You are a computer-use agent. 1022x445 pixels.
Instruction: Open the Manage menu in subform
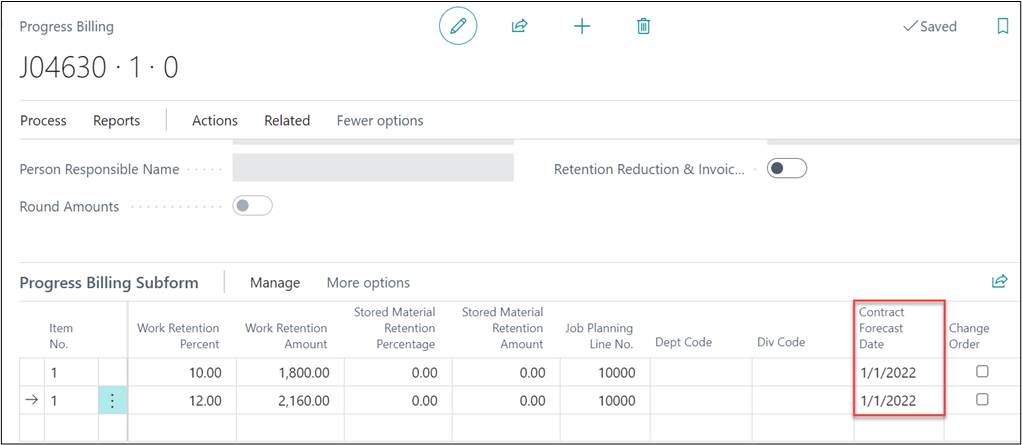(x=275, y=283)
